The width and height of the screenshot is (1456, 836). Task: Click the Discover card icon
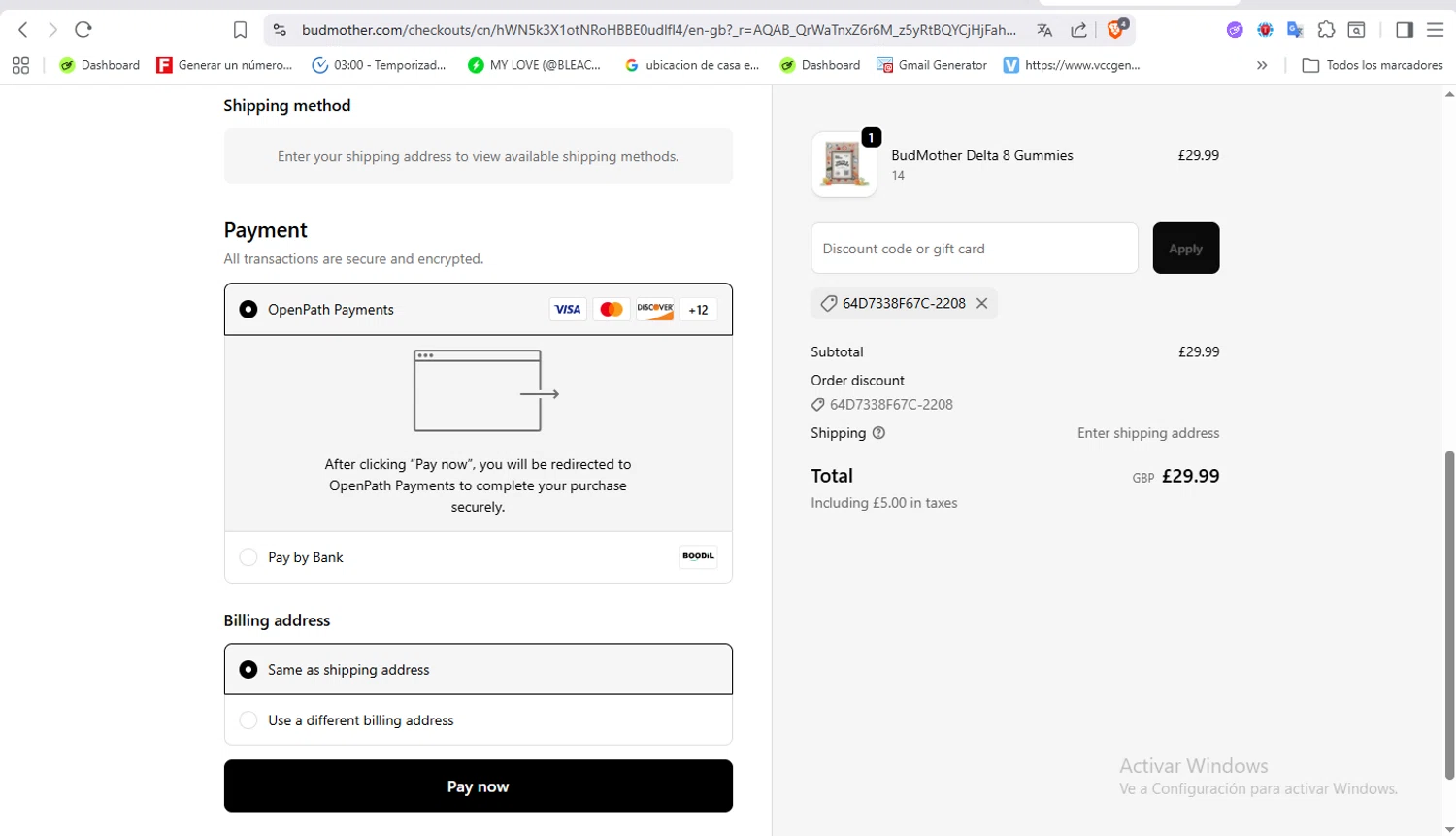(x=655, y=310)
